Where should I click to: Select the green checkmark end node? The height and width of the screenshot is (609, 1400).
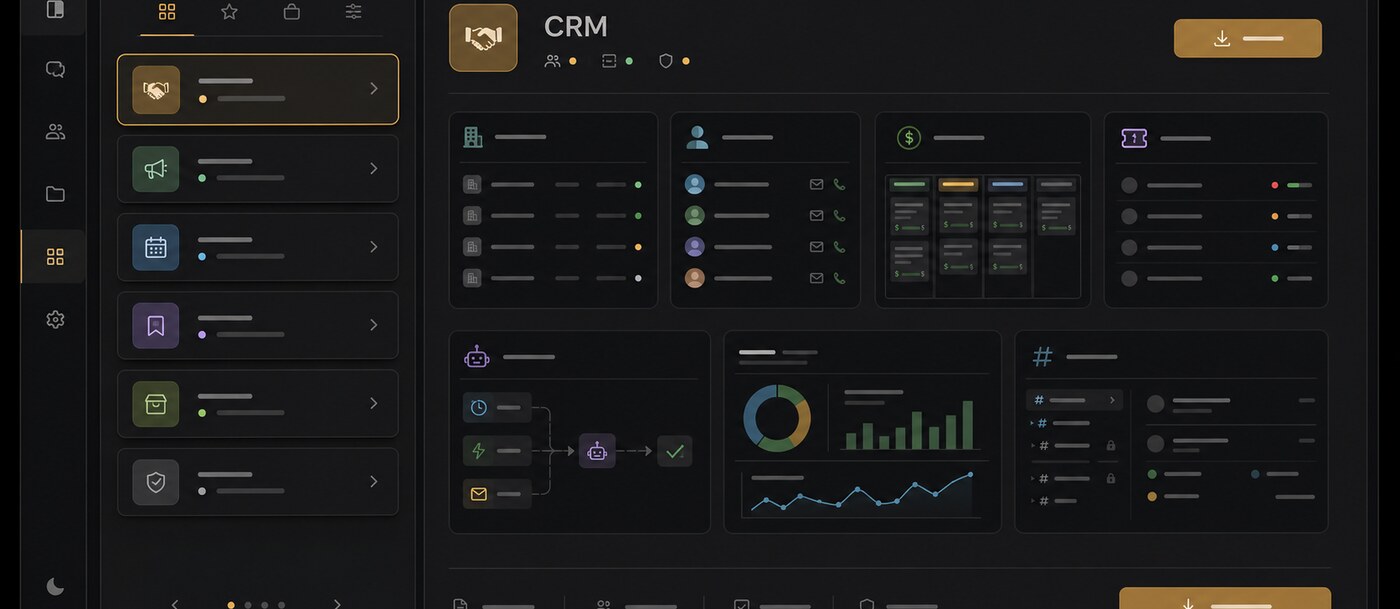coord(675,451)
